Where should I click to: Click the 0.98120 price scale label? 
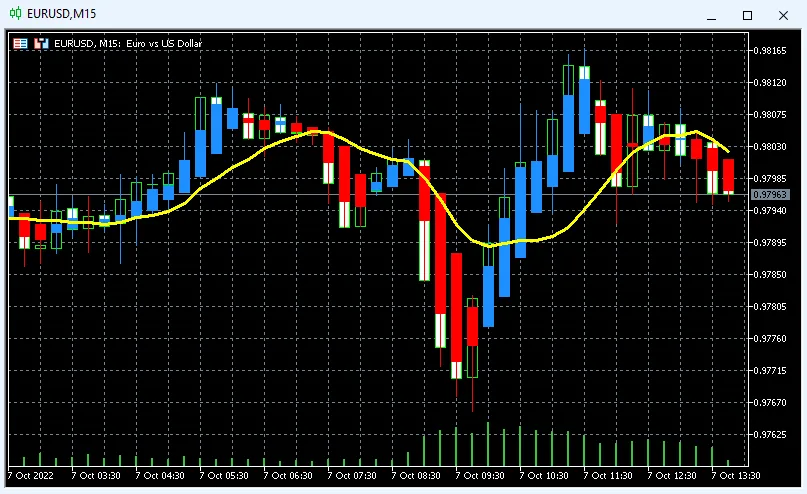tap(770, 82)
